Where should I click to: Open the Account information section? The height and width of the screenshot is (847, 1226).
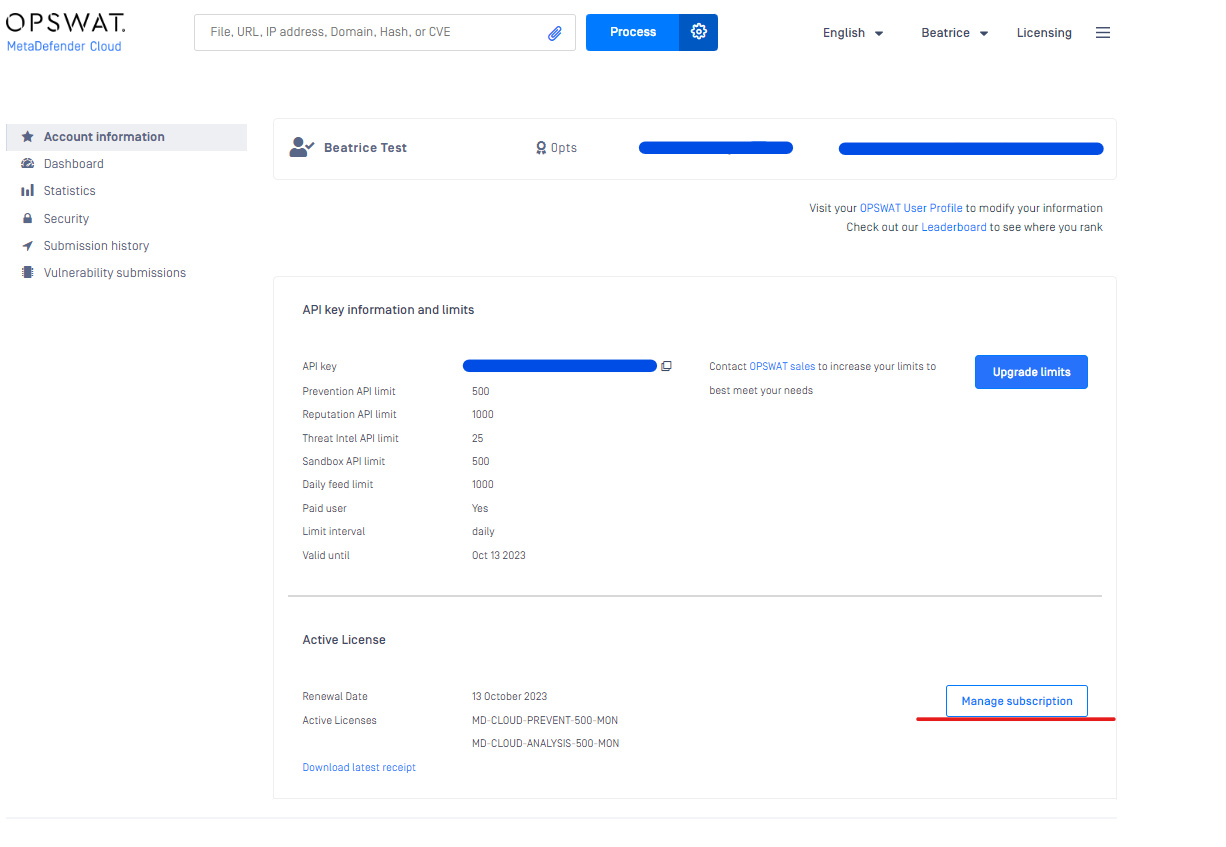coord(126,137)
